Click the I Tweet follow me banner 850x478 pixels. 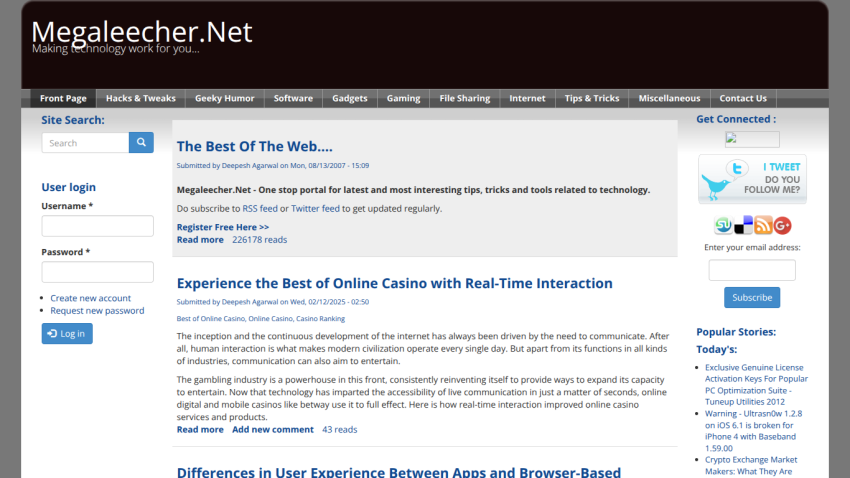pyautogui.click(x=752, y=179)
